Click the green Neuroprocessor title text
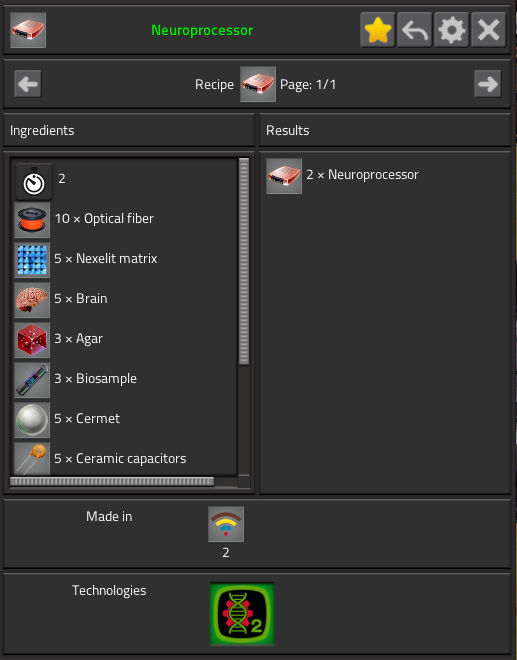 202,30
